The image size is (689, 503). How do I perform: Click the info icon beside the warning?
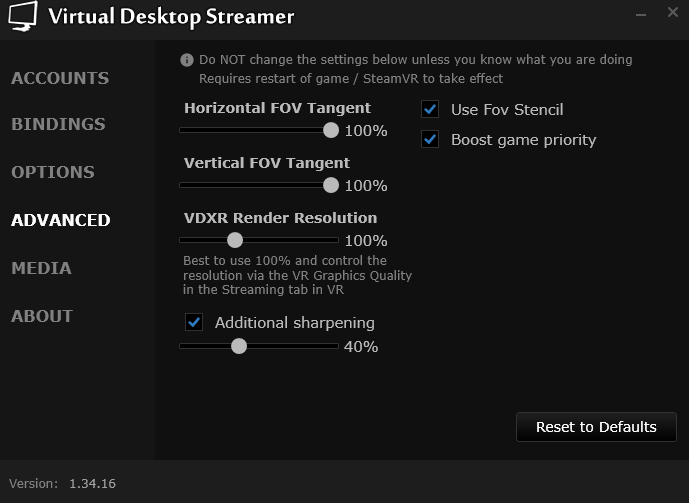pos(187,60)
